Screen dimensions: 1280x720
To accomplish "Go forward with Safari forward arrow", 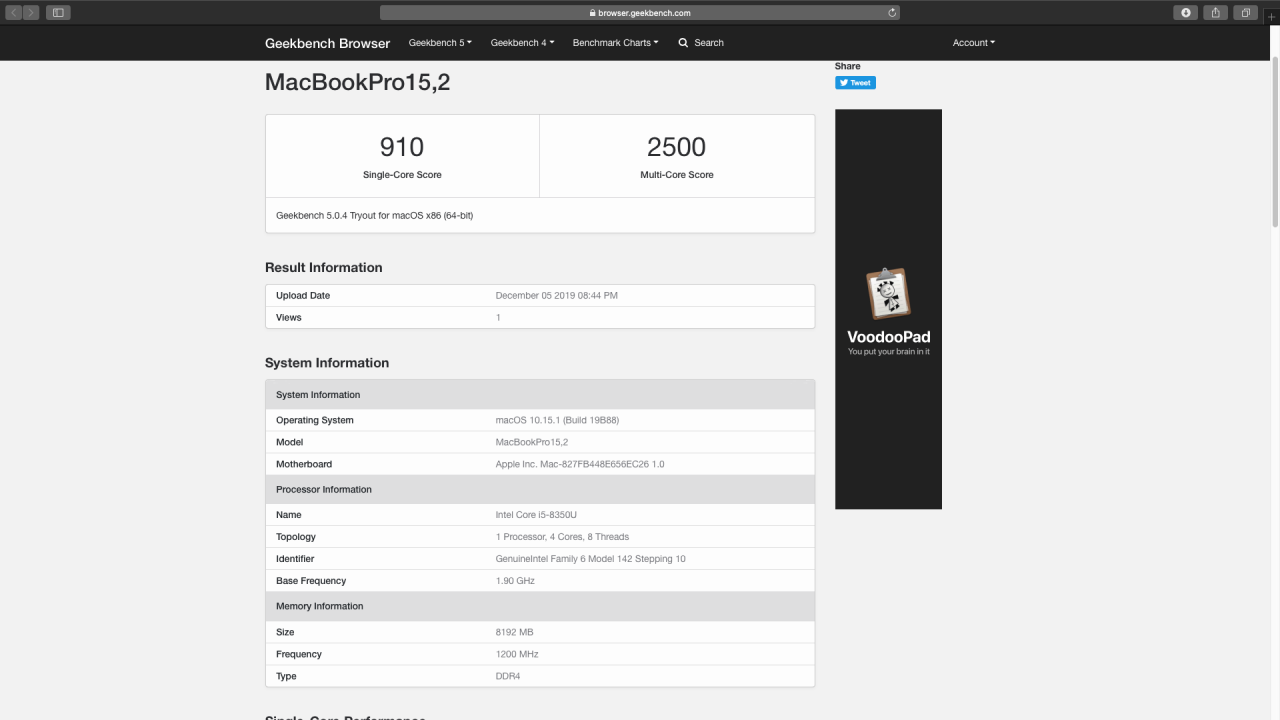I will (x=31, y=13).
